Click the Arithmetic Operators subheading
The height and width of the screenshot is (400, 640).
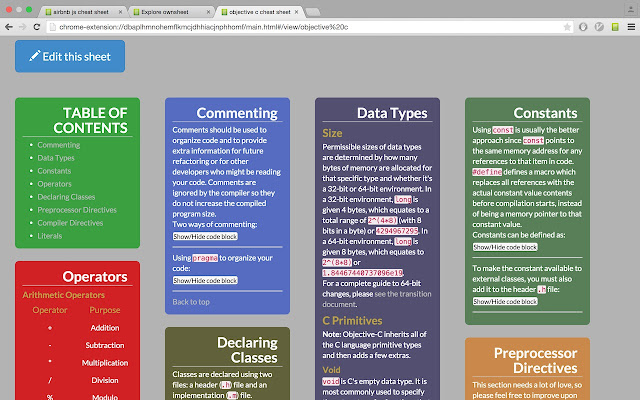[63, 295]
